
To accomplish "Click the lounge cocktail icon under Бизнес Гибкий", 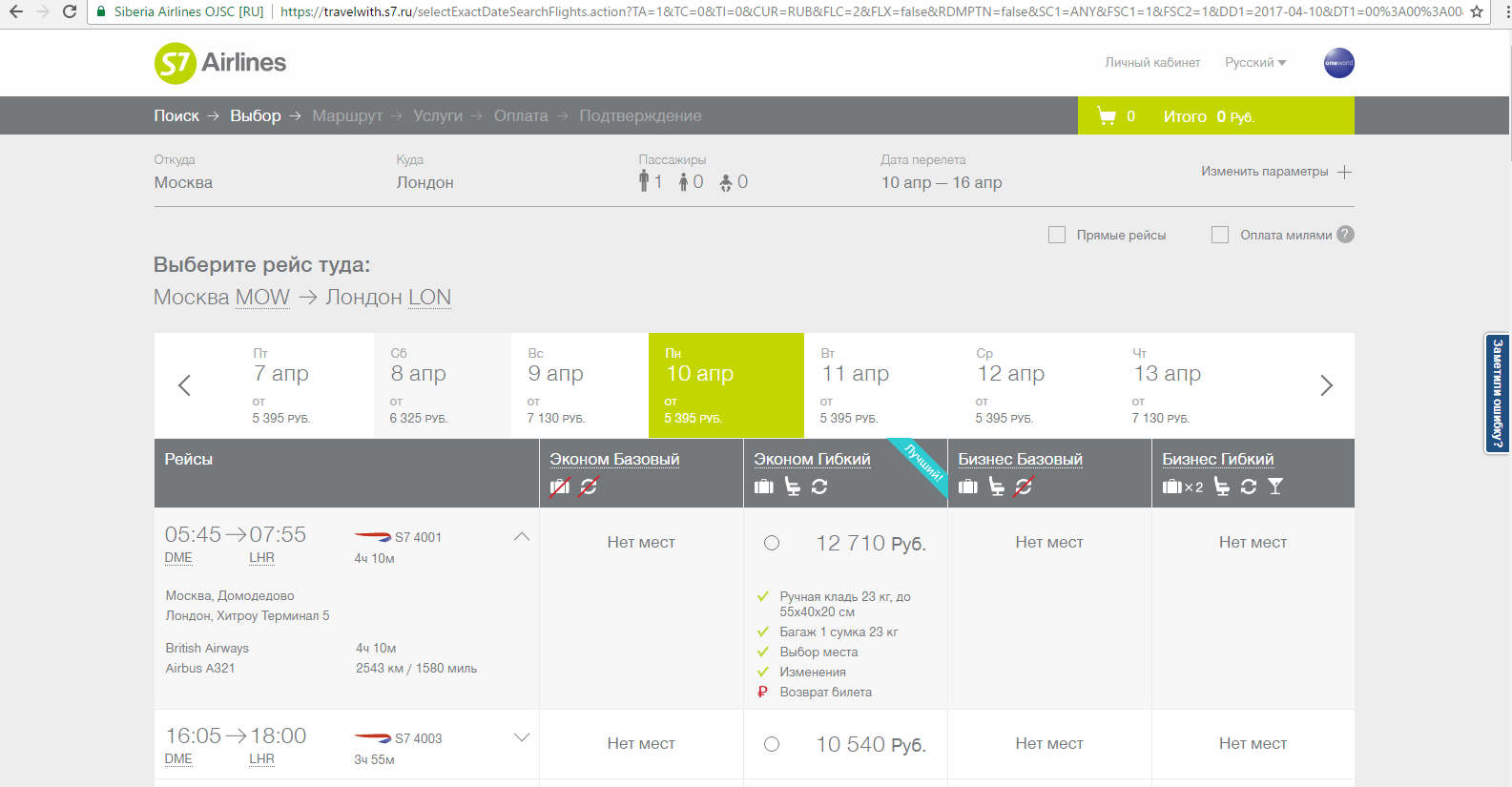I will pos(1275,487).
